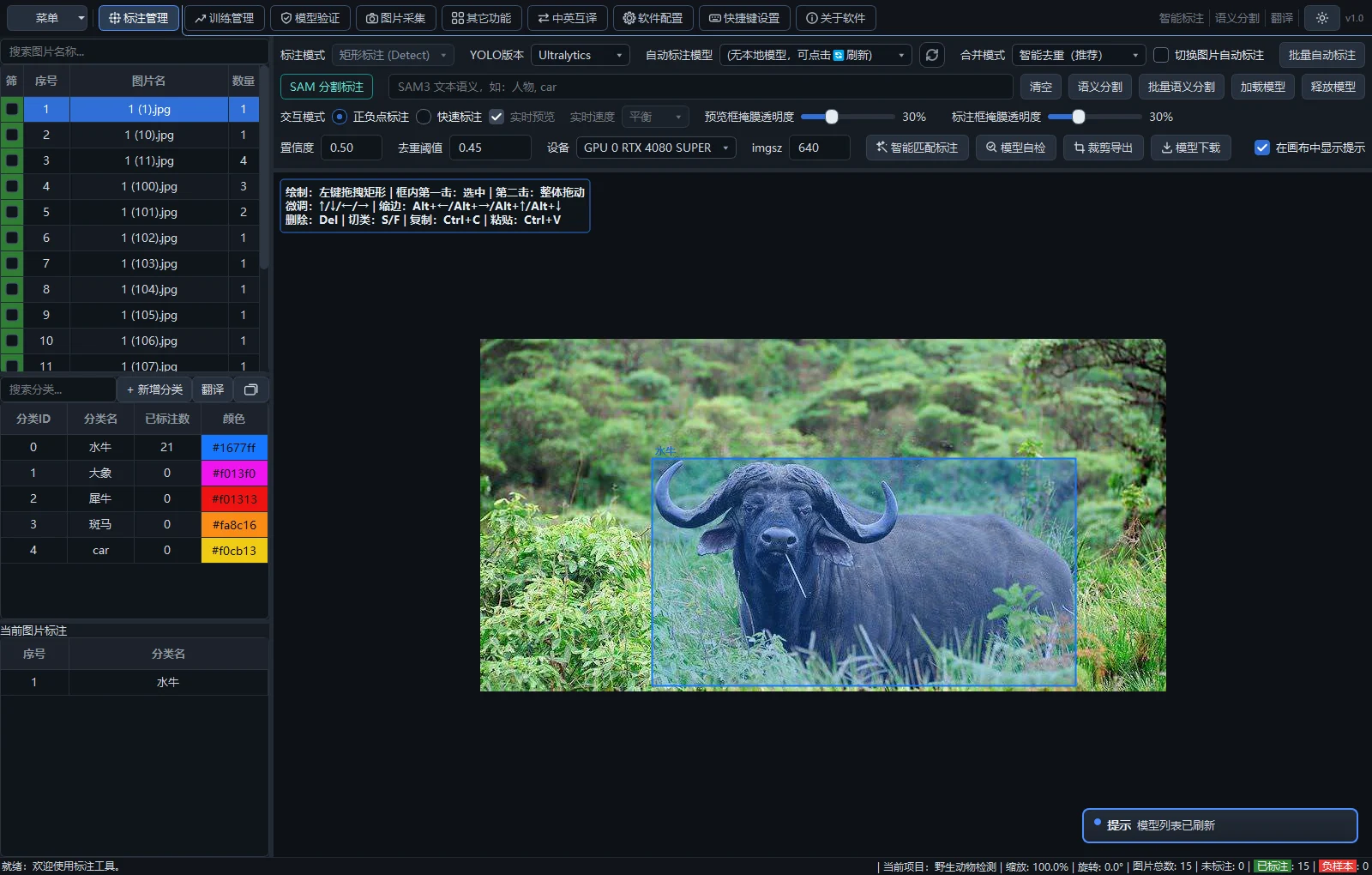Click 裁剪导出 button
The image size is (1372, 875).
[x=1104, y=148]
